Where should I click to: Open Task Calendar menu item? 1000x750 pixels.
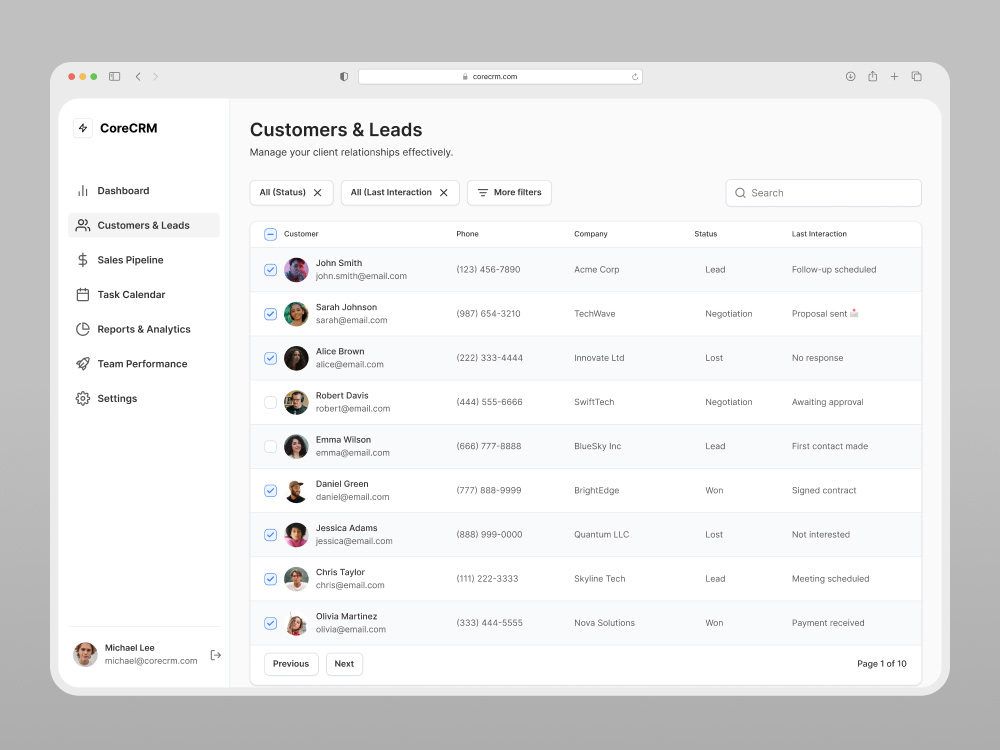click(x=143, y=295)
